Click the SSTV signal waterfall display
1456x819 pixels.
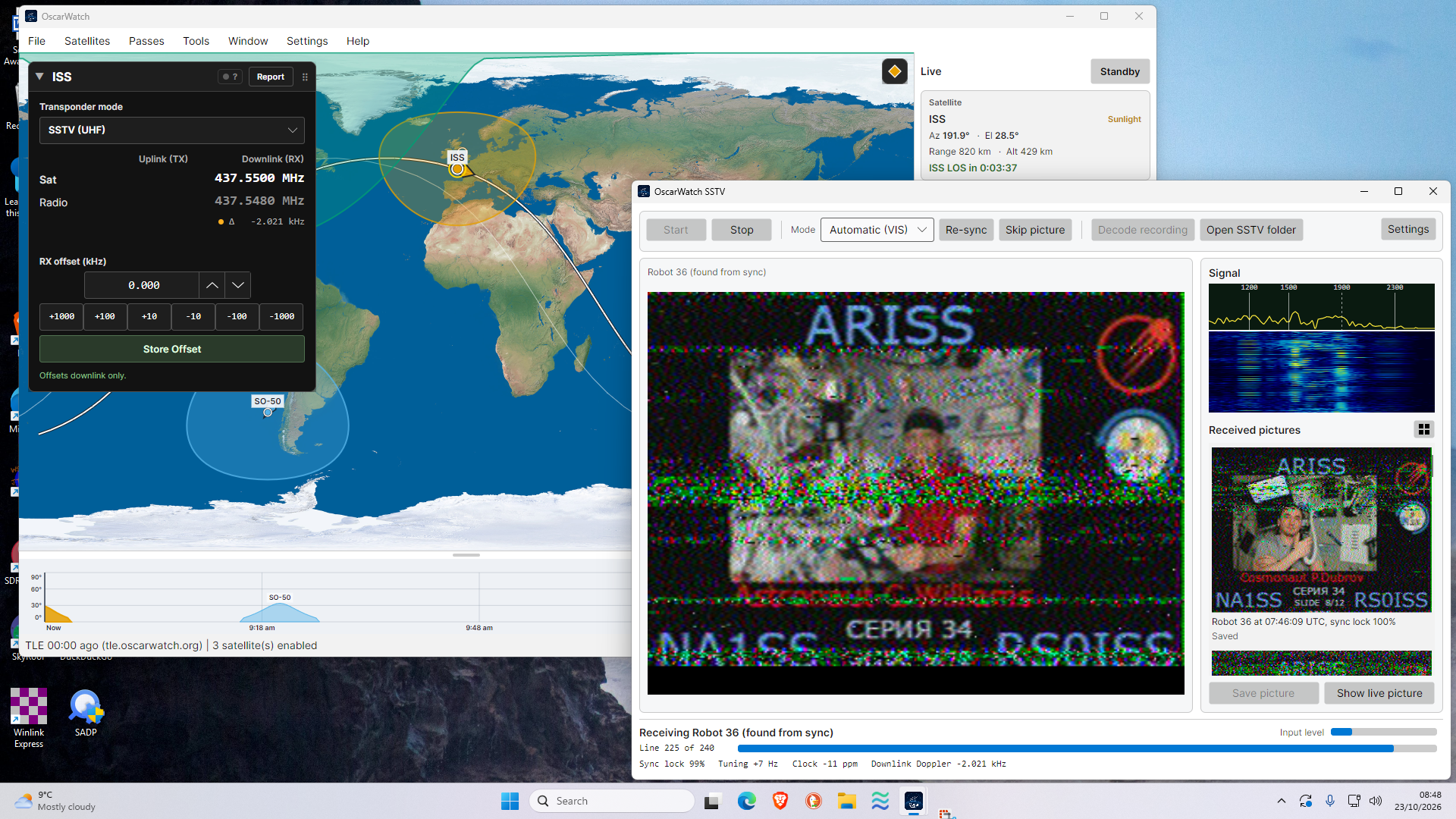click(x=1321, y=372)
